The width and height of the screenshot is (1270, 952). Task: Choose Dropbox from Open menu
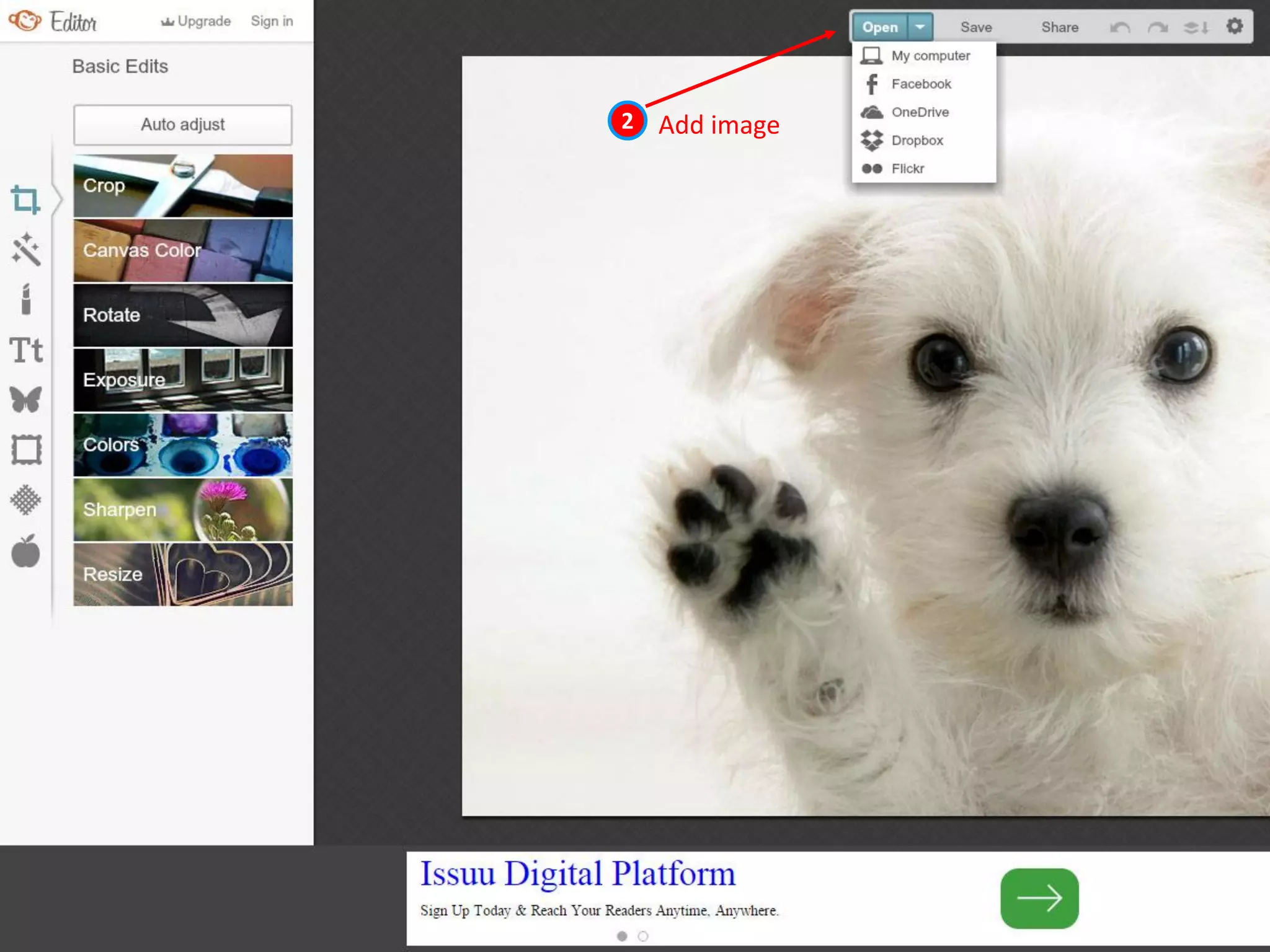pyautogui.click(x=917, y=141)
